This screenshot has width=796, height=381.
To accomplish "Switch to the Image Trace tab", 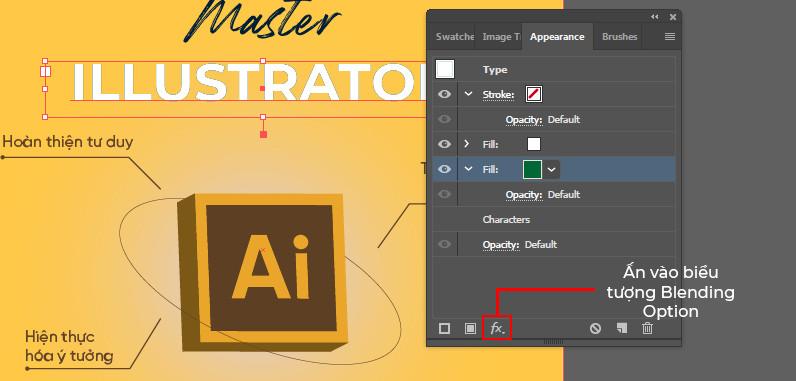I will coord(502,37).
